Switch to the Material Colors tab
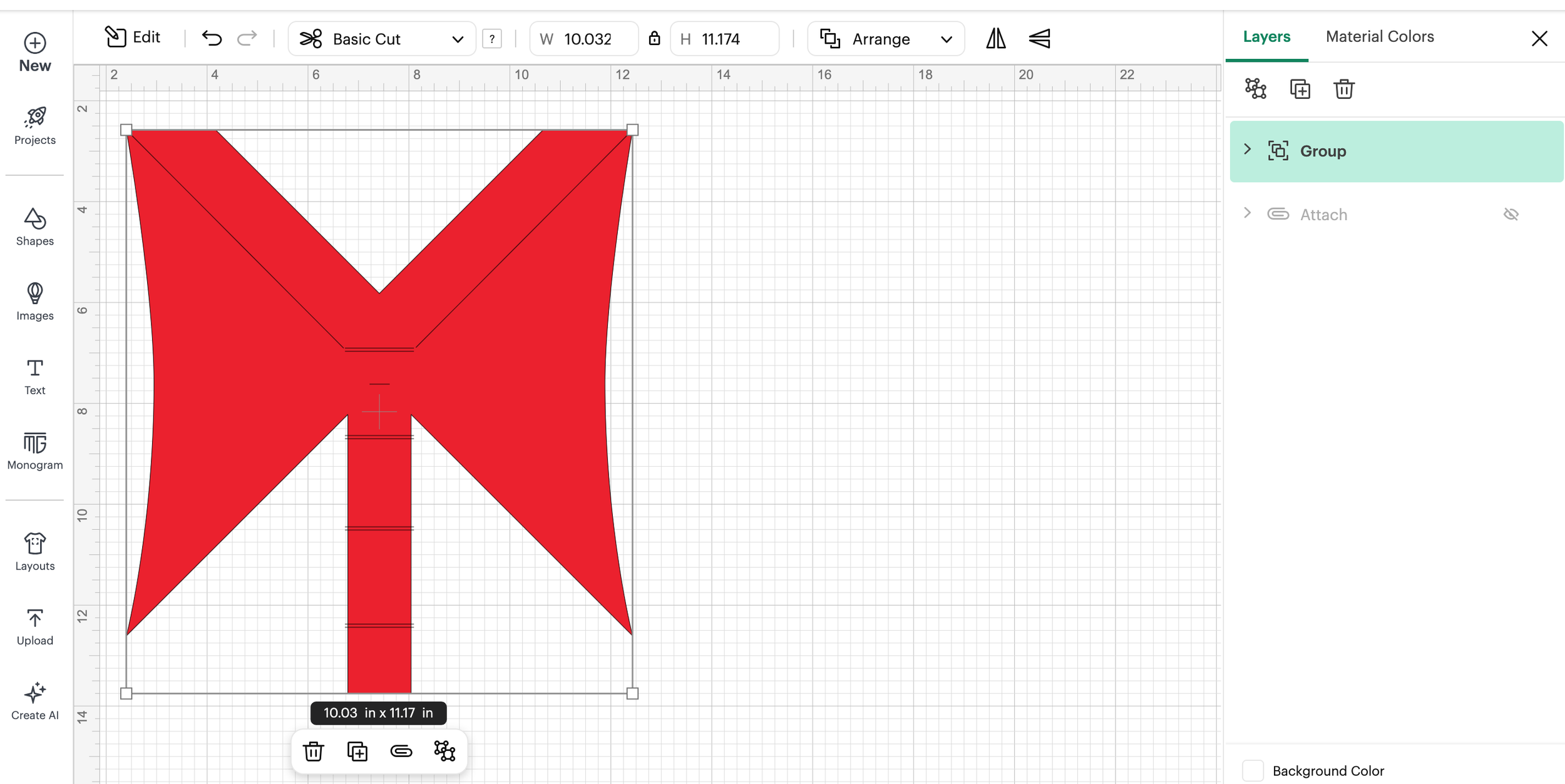This screenshot has height=784, width=1565. pos(1379,36)
